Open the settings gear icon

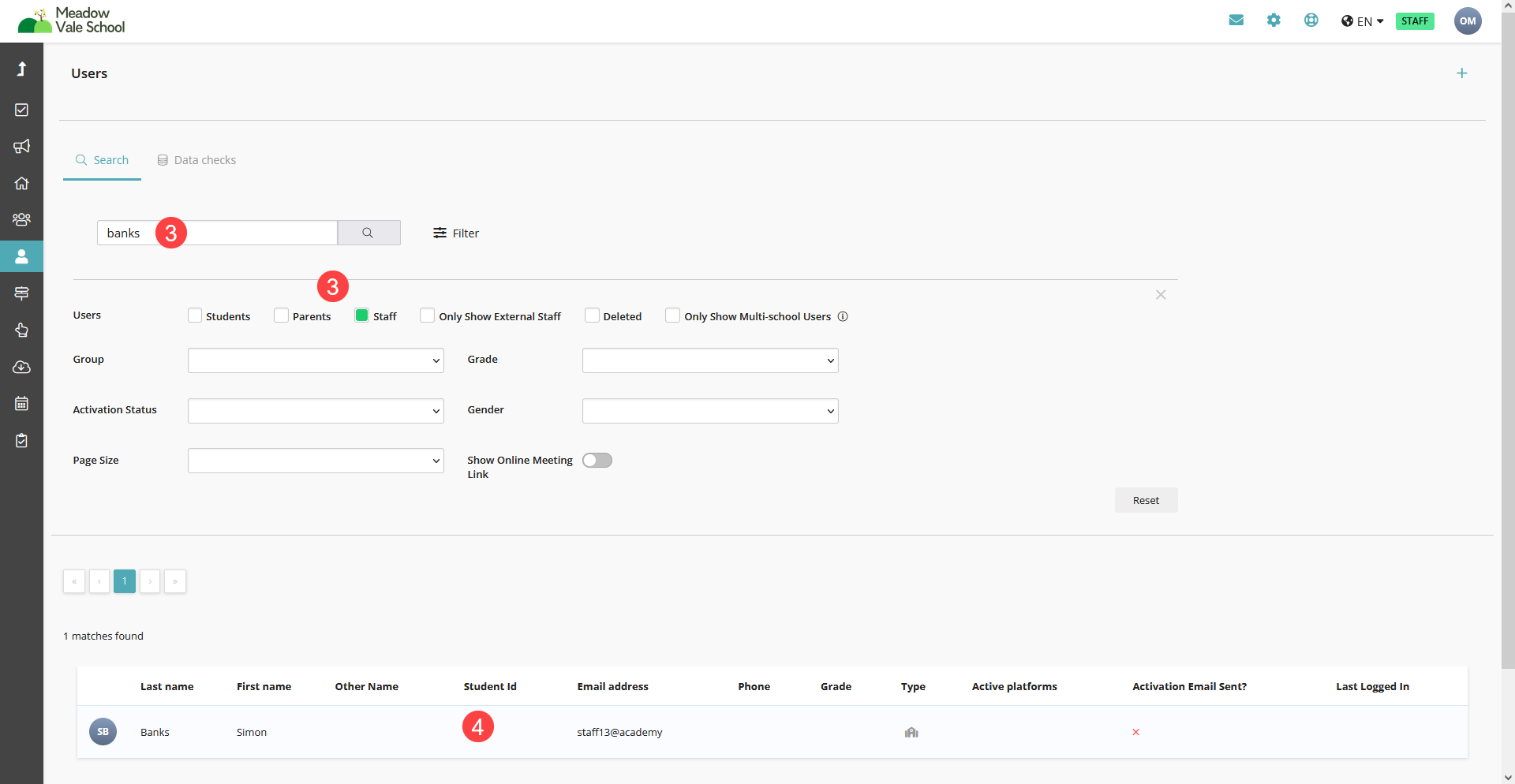[1274, 21]
